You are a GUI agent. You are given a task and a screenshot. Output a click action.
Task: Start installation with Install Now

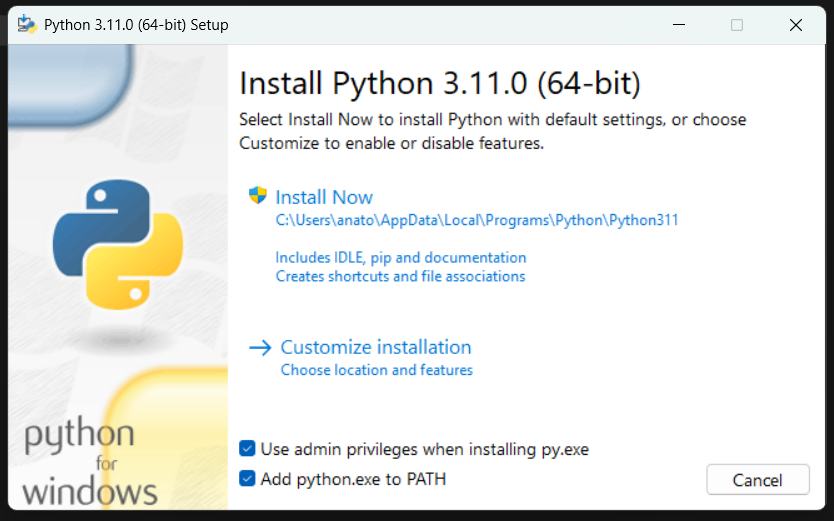pyautogui.click(x=324, y=198)
